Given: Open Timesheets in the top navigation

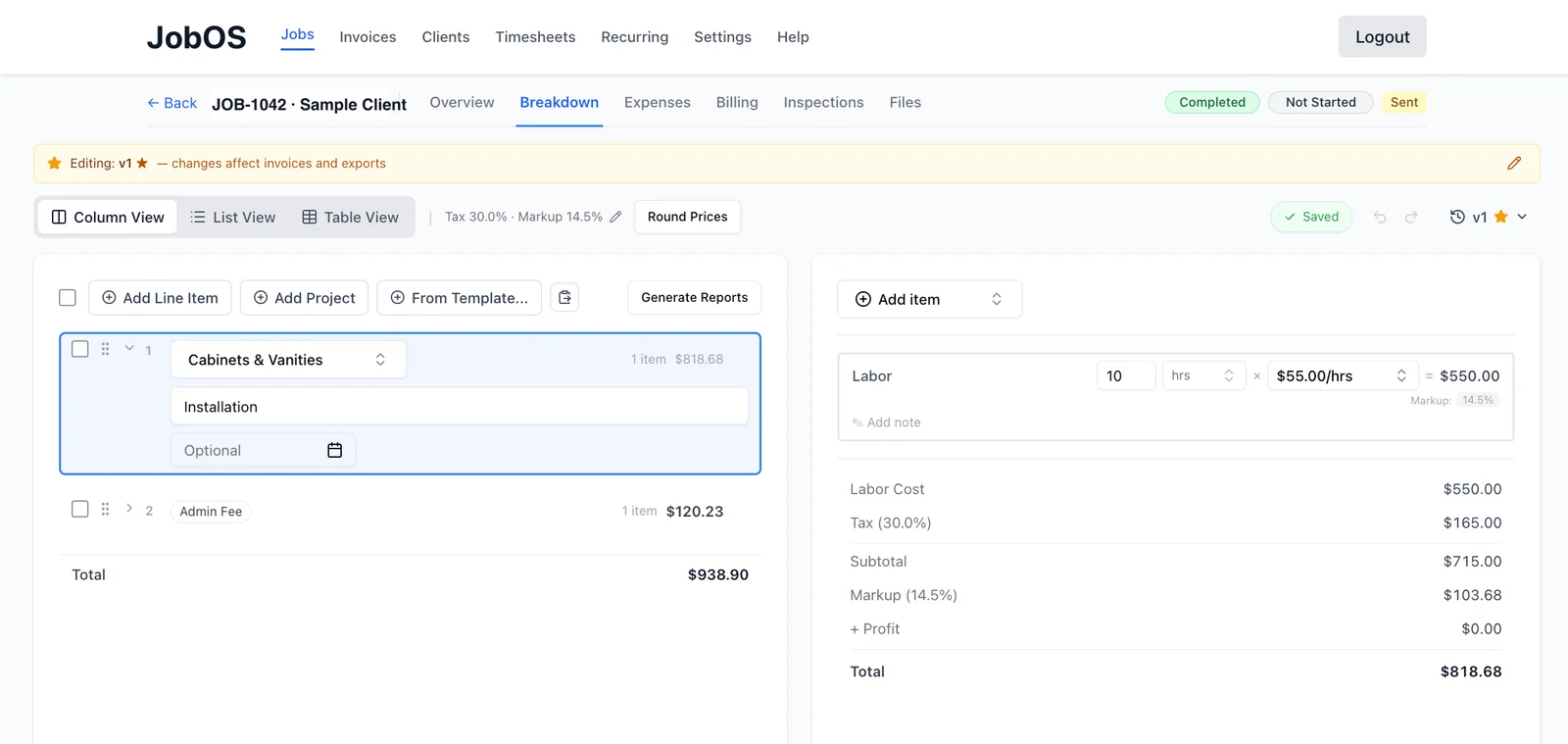Looking at the screenshot, I should 535,37.
